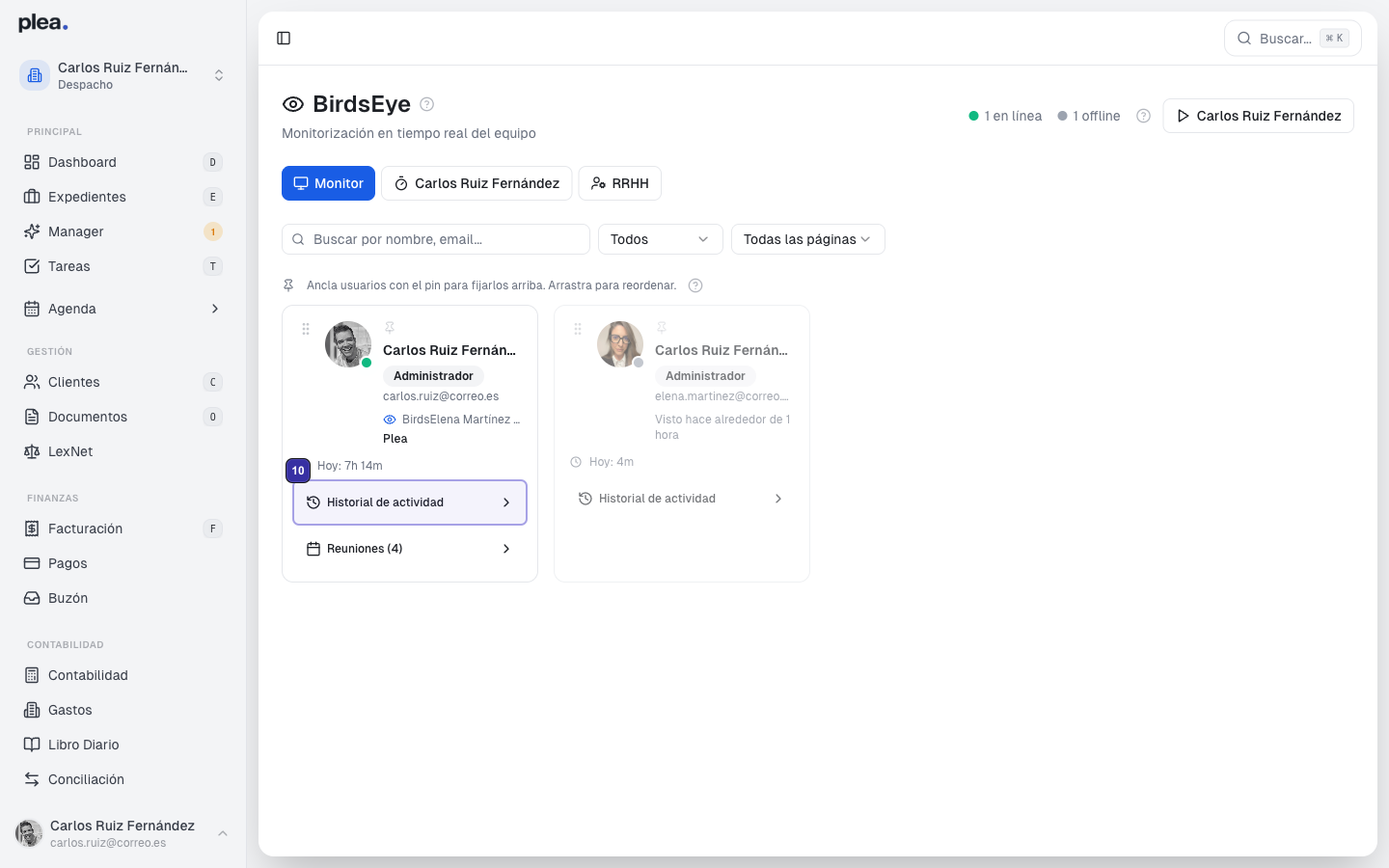The width and height of the screenshot is (1389, 868).
Task: Open the Despacho workspace switcher
Action: click(123, 75)
